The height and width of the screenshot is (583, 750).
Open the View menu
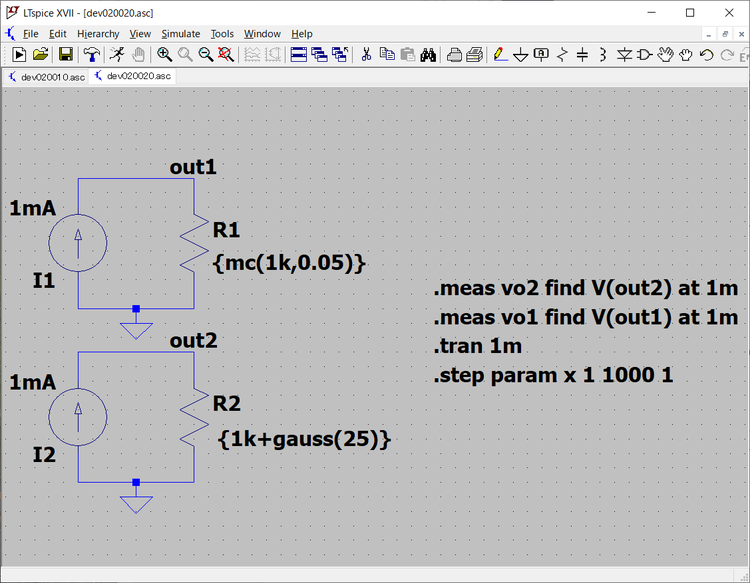pyautogui.click(x=140, y=34)
